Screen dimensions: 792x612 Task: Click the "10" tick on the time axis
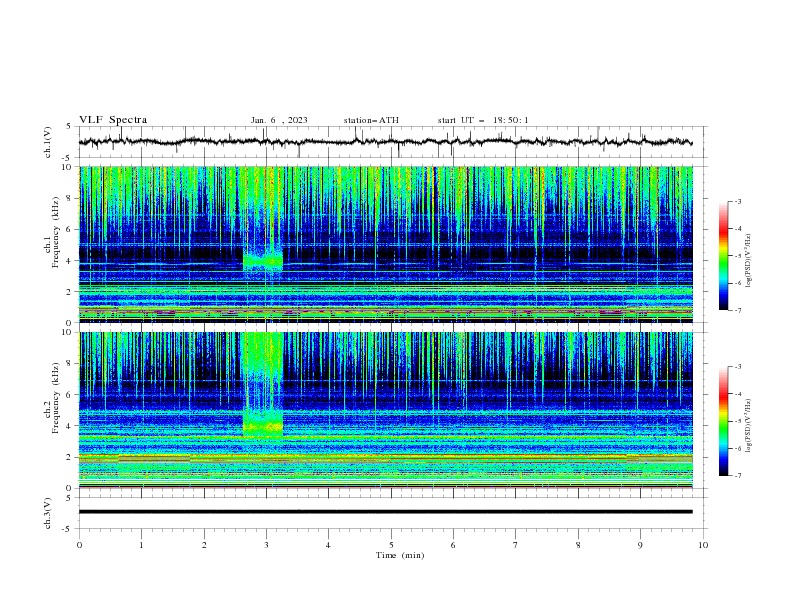[x=703, y=545]
